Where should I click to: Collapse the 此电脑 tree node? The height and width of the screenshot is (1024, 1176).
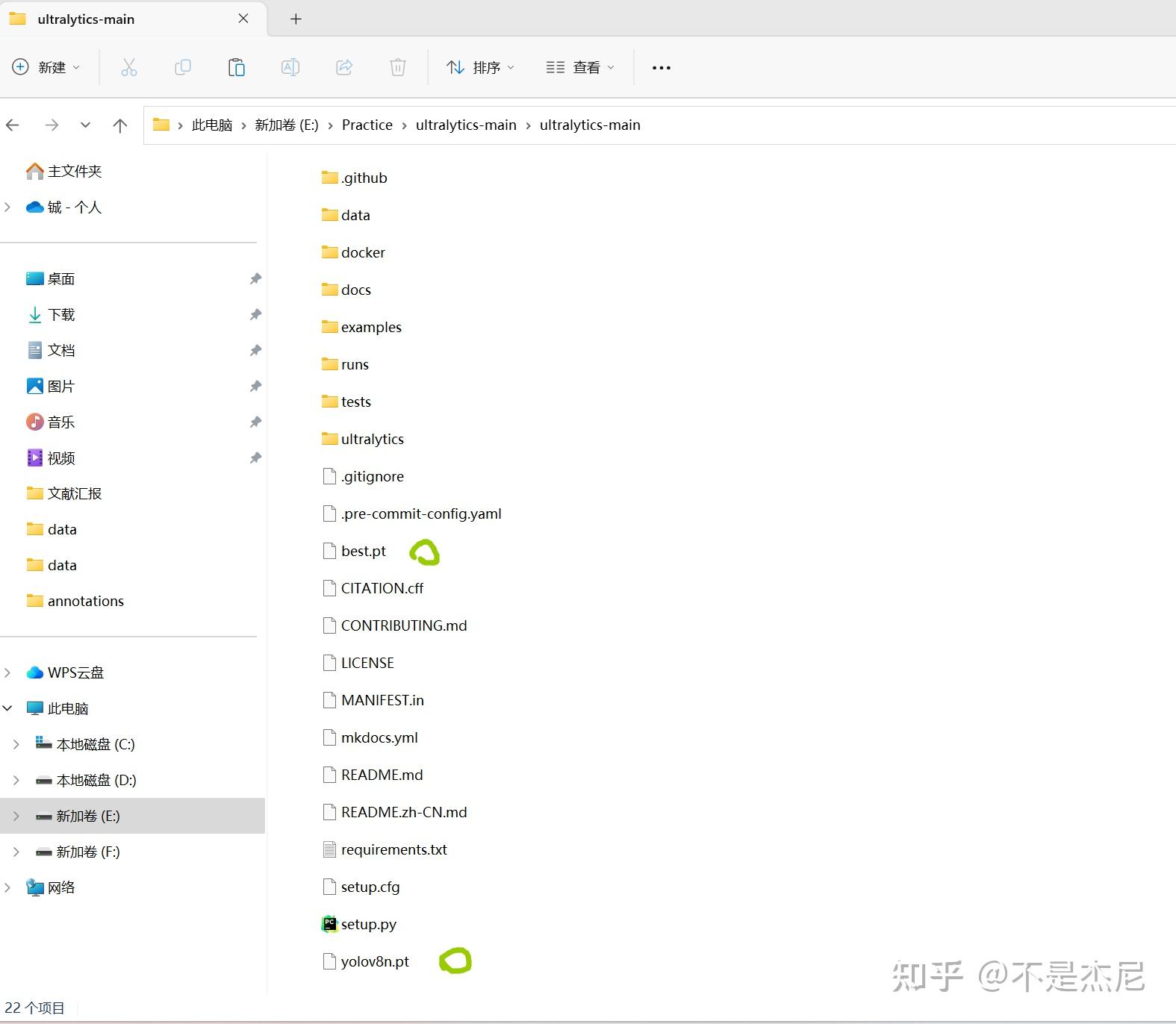point(7,708)
